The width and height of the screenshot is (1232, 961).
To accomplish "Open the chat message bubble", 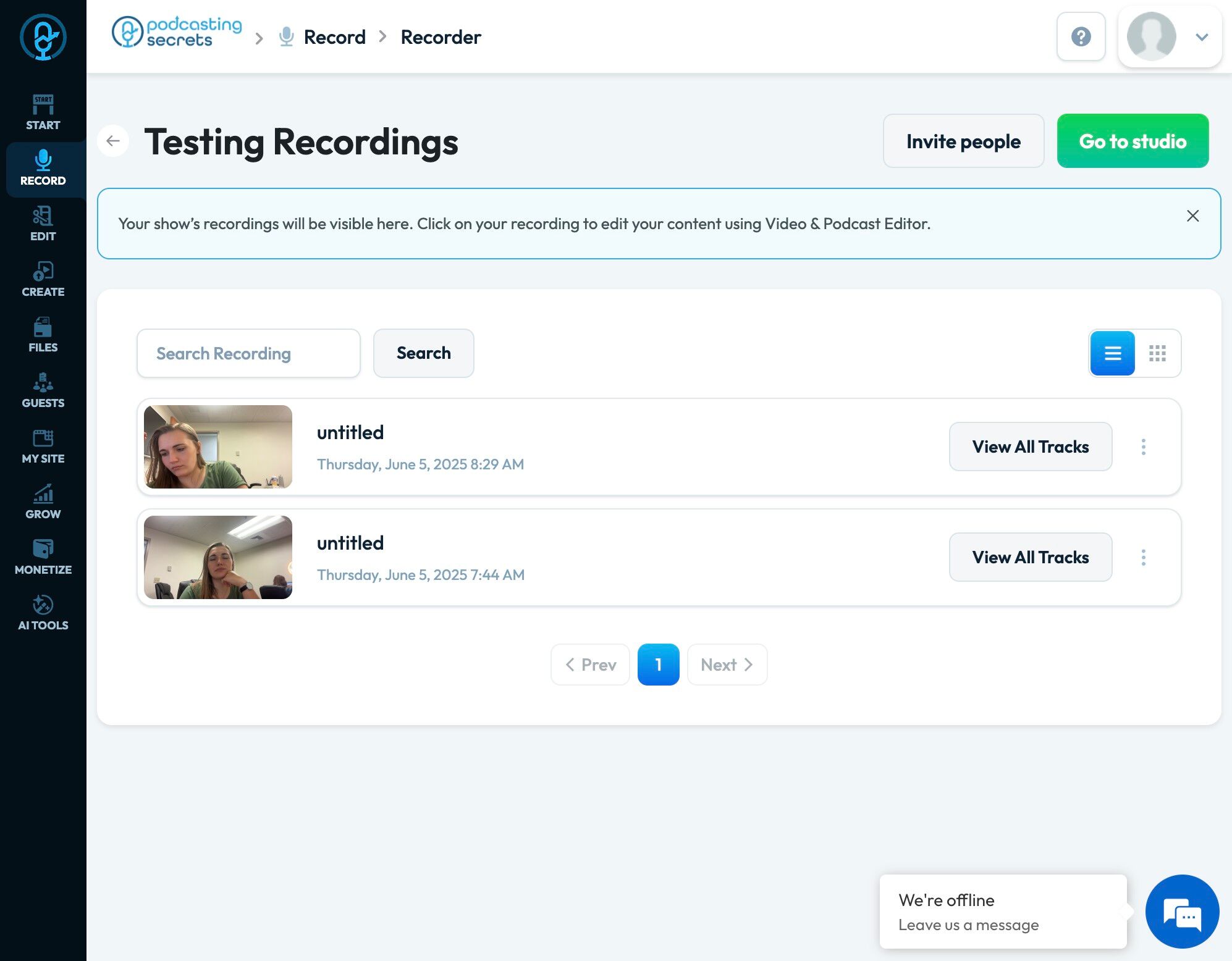I will coord(1181,912).
